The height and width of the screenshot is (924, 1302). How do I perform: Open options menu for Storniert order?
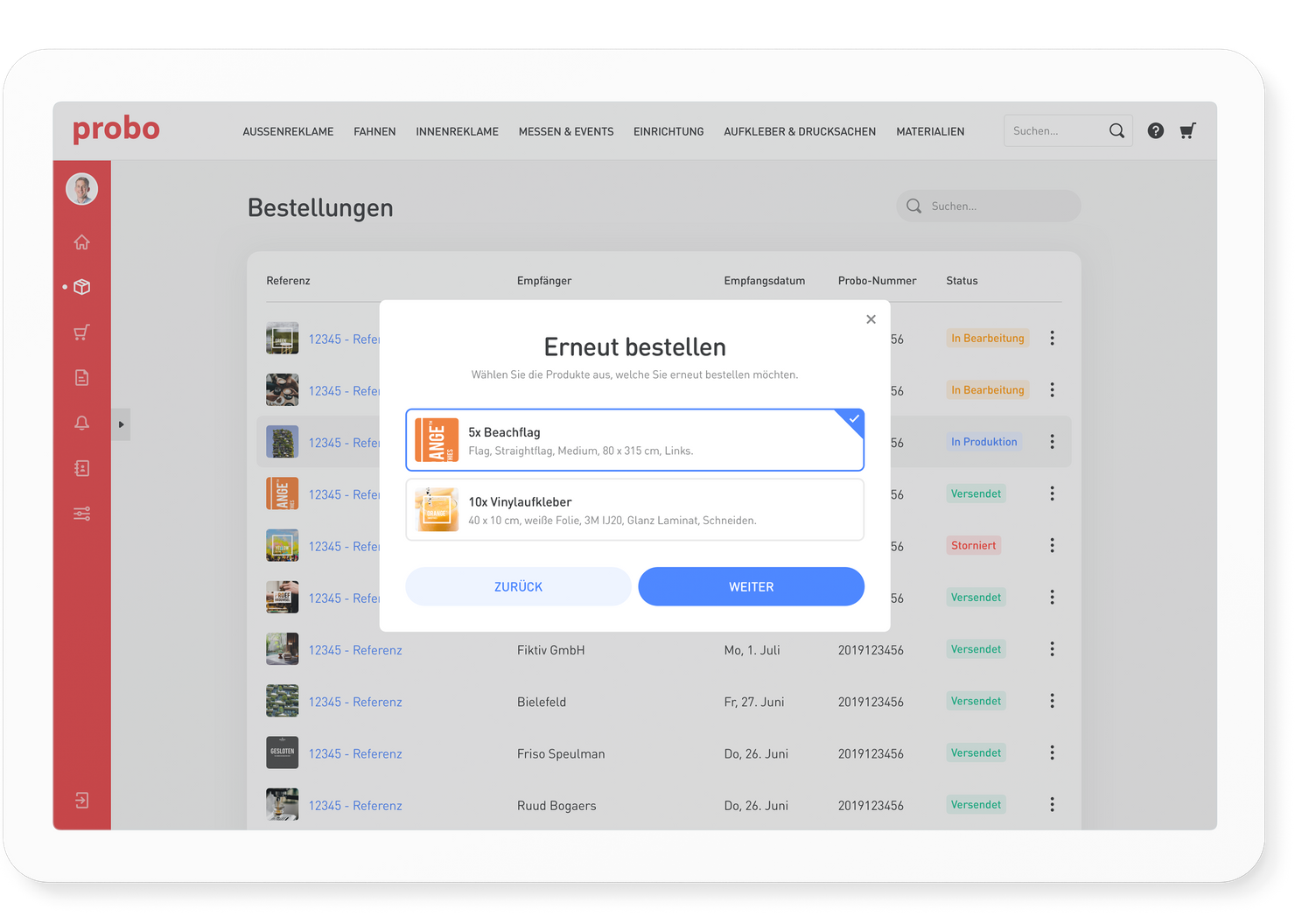coord(1052,545)
